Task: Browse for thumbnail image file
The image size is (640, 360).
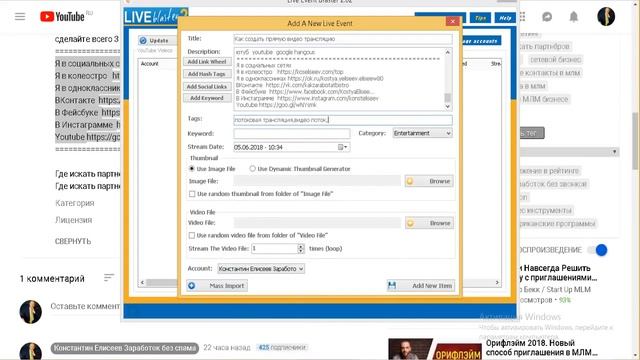Action: (429, 181)
